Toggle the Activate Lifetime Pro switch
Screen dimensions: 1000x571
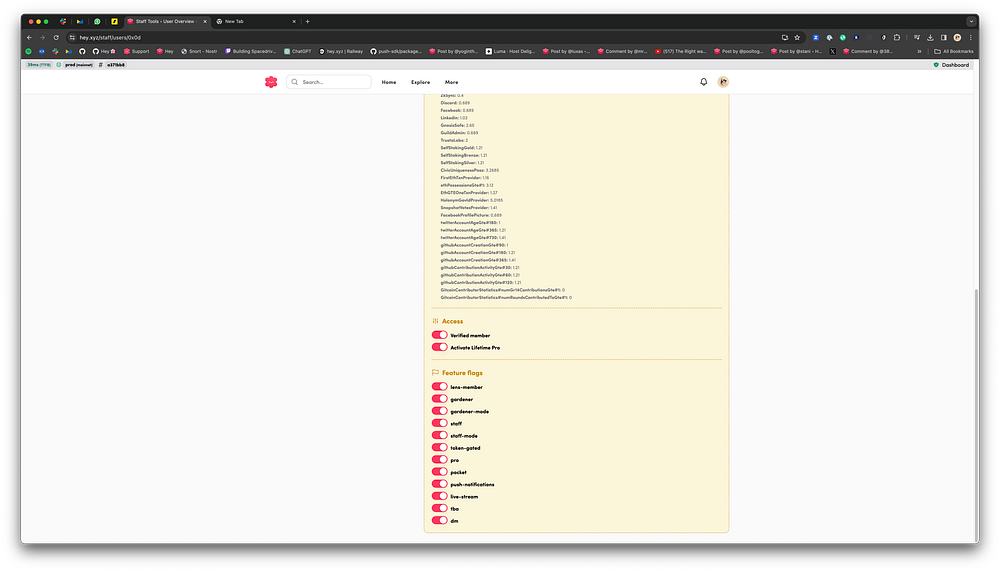click(x=439, y=347)
